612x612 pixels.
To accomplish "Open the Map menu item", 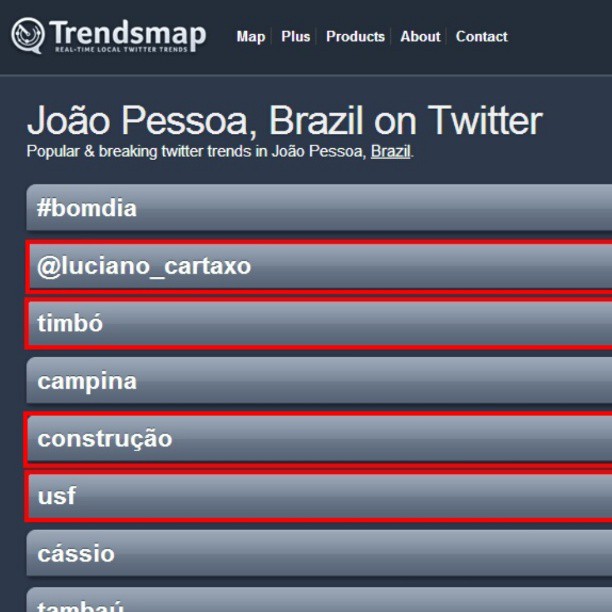I will point(251,37).
